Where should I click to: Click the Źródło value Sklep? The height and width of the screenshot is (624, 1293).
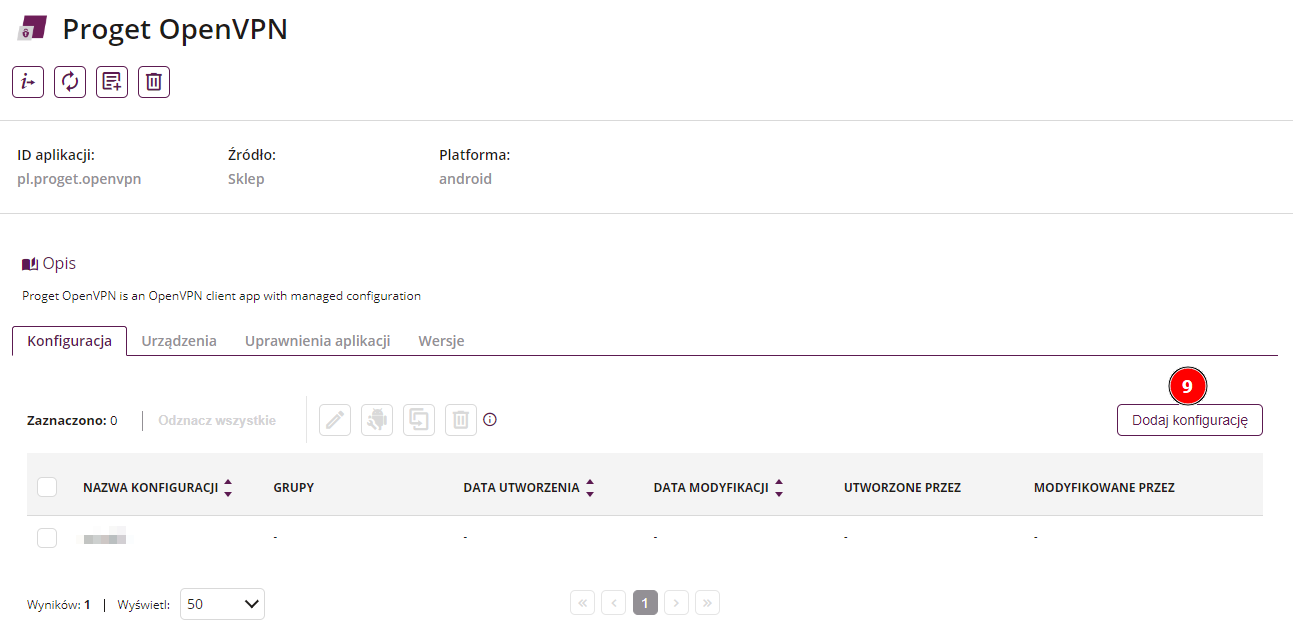[x=246, y=179]
